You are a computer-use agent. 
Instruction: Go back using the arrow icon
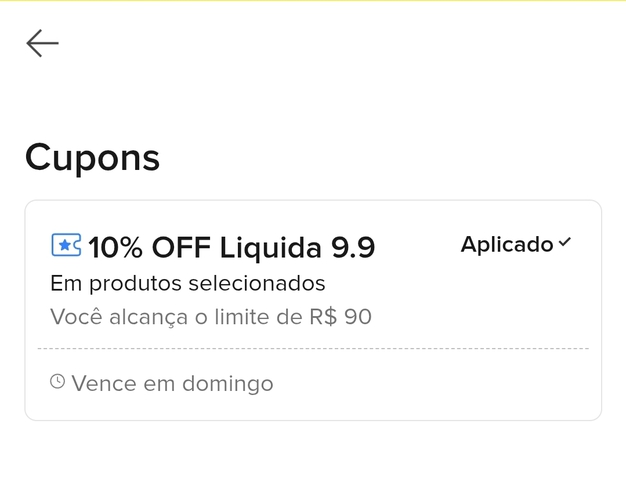(42, 43)
